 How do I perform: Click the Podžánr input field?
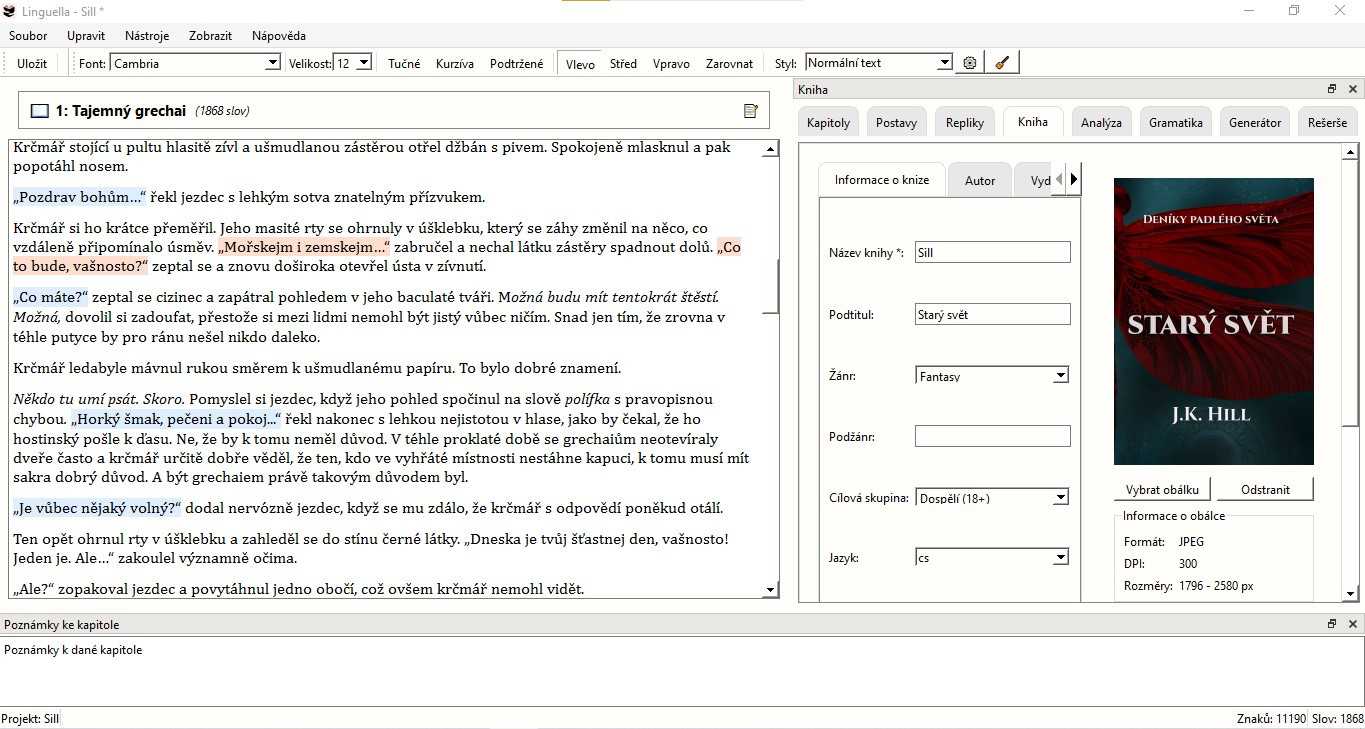(992, 436)
